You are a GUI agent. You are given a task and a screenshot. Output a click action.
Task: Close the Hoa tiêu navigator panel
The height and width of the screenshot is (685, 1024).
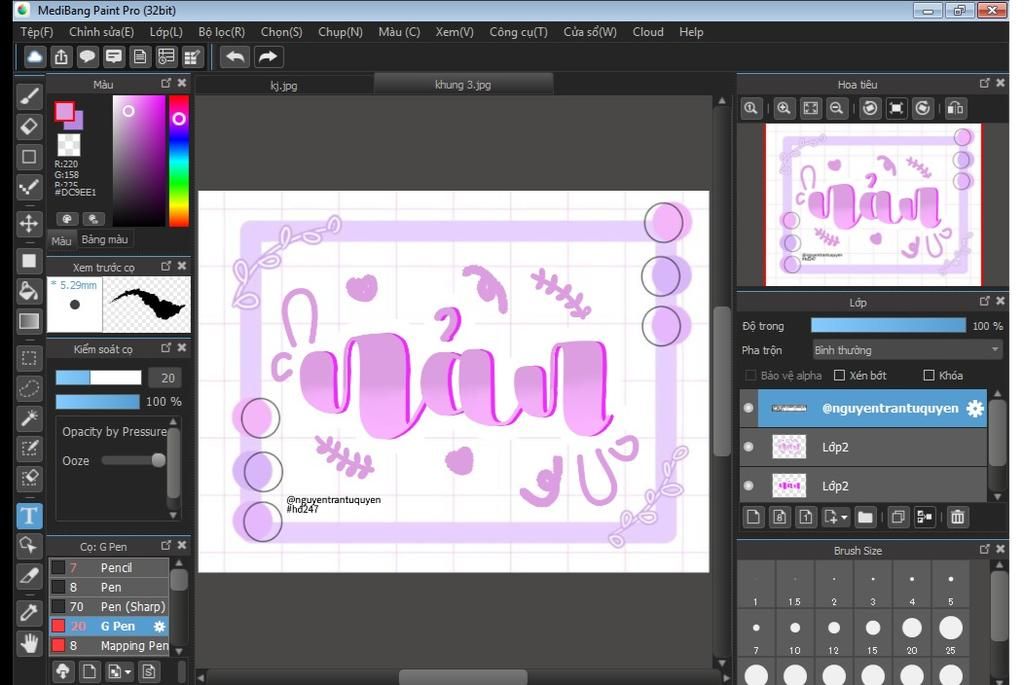tap(1000, 84)
